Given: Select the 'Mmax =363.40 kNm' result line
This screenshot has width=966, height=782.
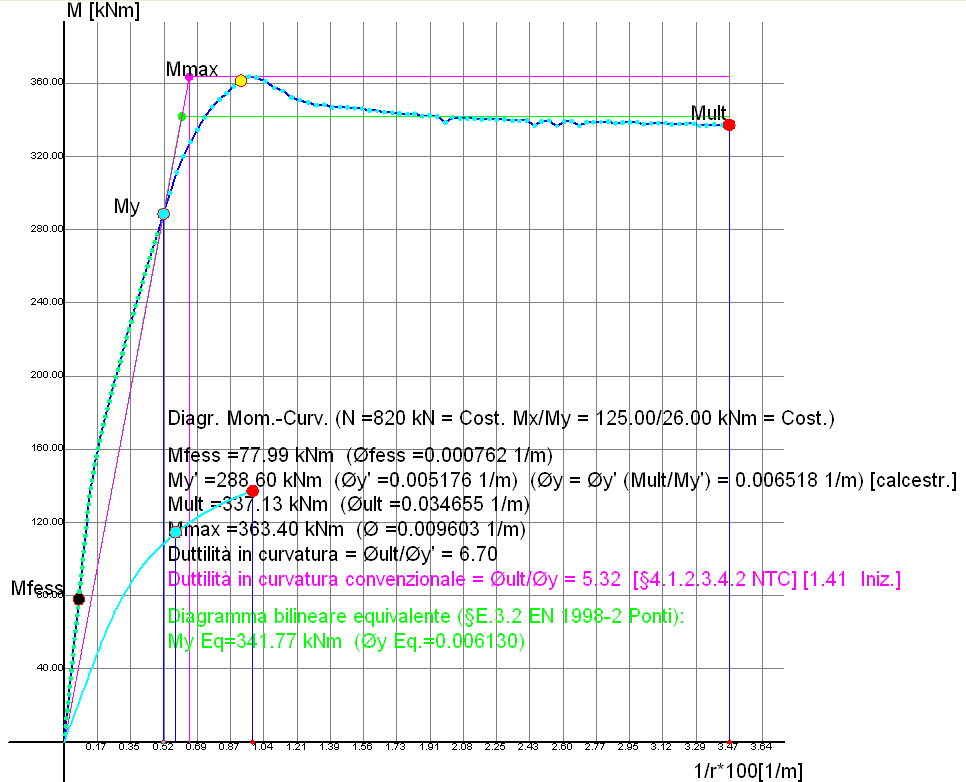Looking at the screenshot, I should 347,529.
